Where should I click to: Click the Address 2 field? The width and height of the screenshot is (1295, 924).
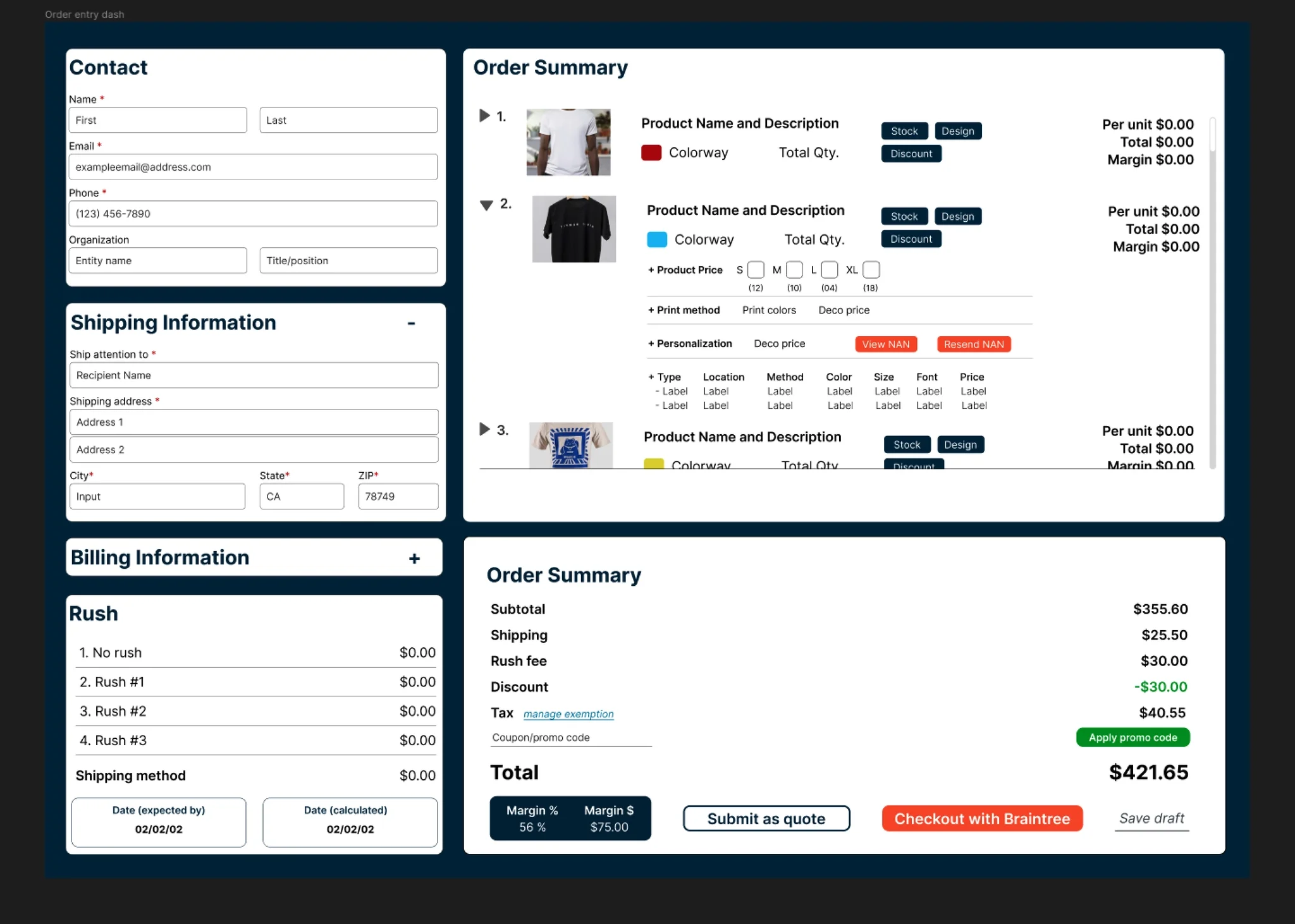tap(254, 449)
